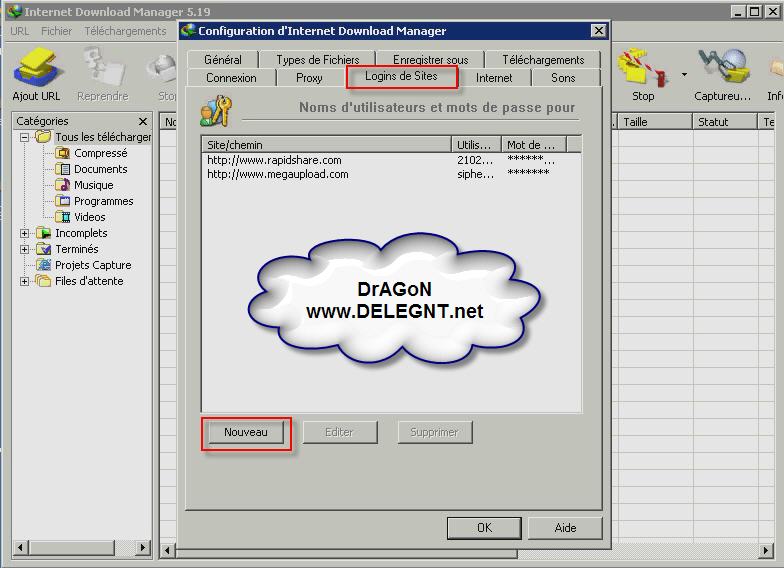Click right arrow of Catégories panel scrollbar
The image size is (784, 568).
click(143, 547)
